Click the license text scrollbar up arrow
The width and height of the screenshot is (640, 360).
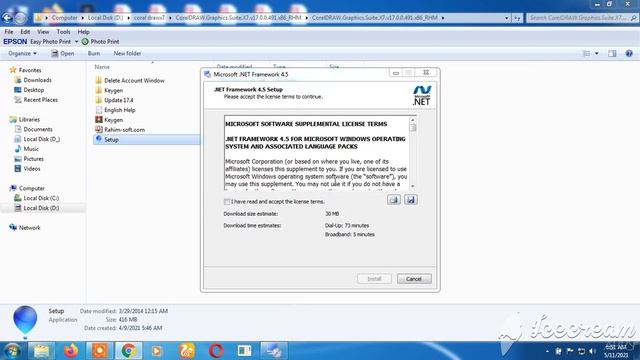point(413,120)
